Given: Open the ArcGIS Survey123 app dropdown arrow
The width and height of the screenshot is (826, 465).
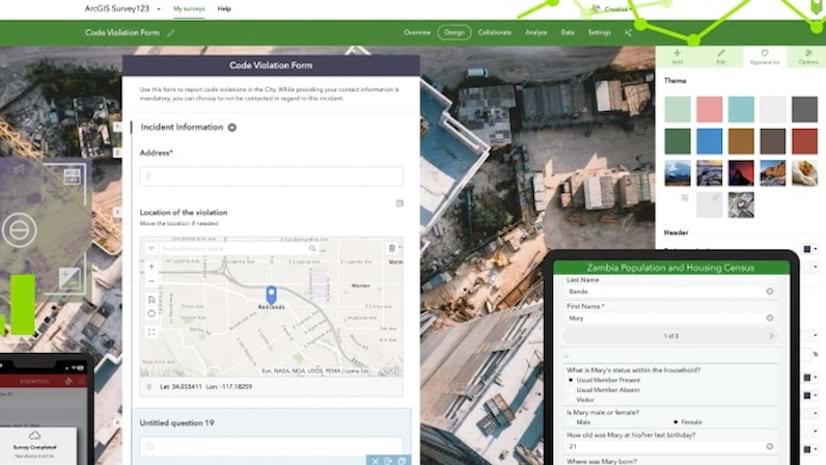Looking at the screenshot, I should (159, 9).
